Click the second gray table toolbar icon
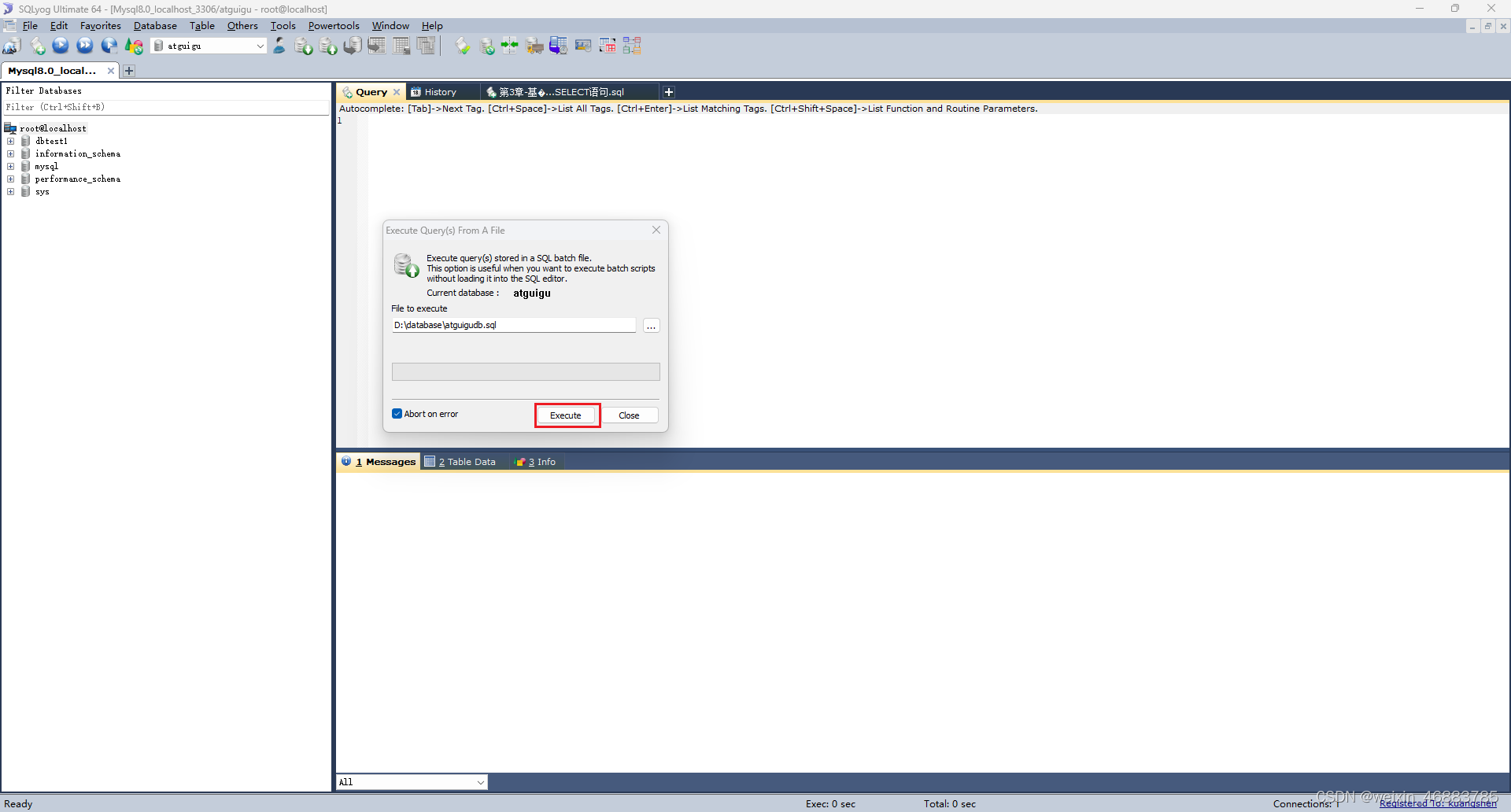 point(401,46)
